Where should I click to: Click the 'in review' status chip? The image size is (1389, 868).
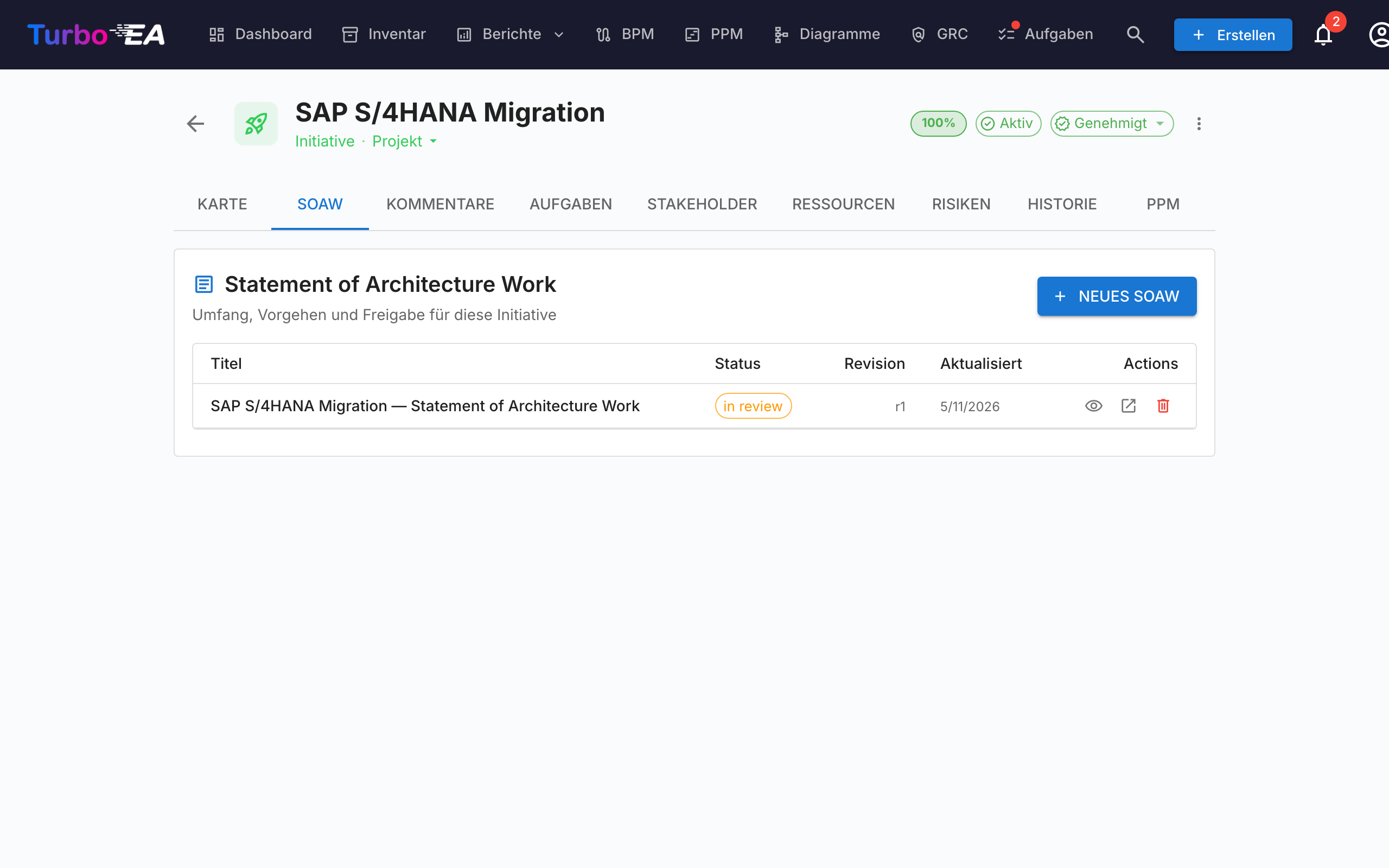[753, 406]
